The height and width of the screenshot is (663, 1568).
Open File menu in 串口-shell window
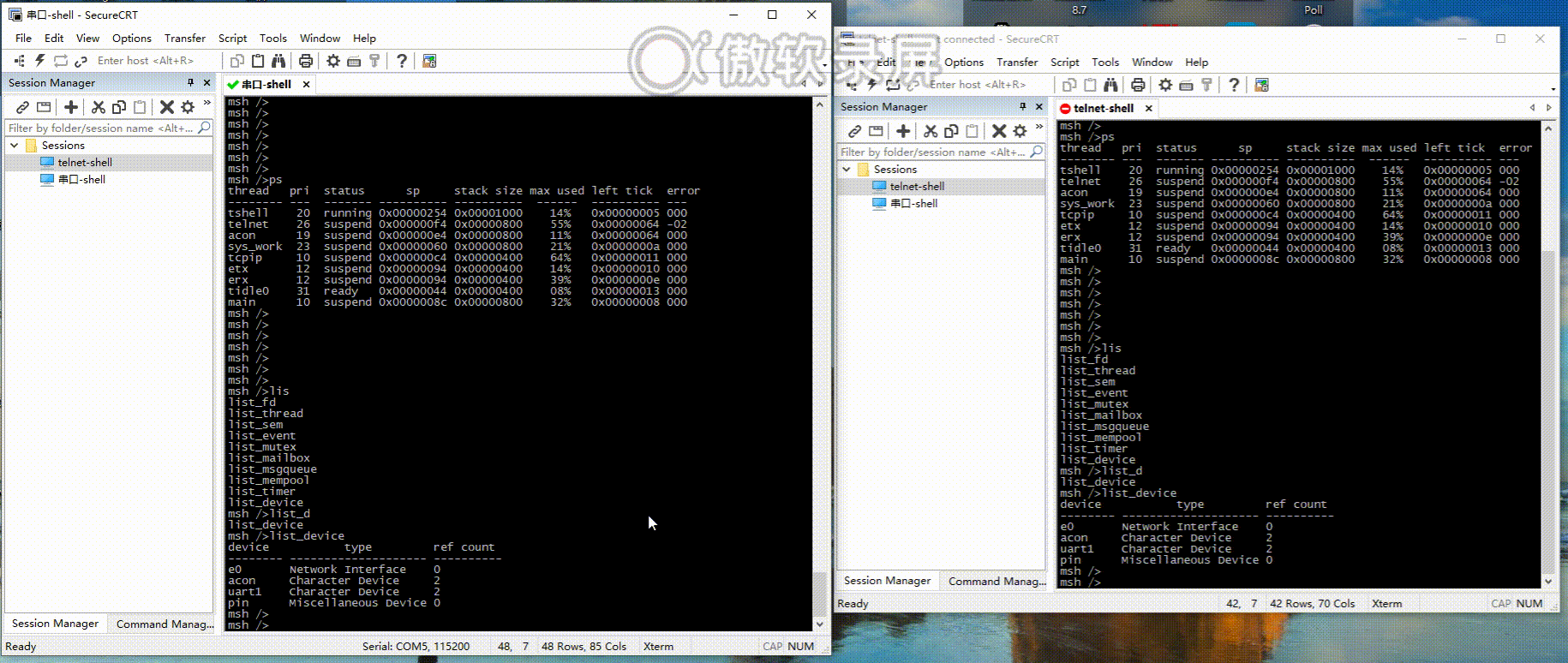coord(23,39)
